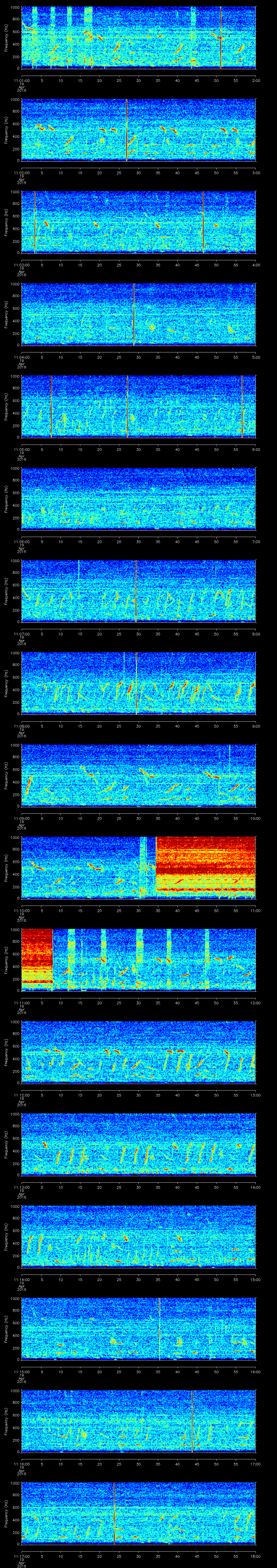Click the '11:01:00' start time label
Image resolution: width=277 pixels, height=1568 pixels.
tap(22, 80)
